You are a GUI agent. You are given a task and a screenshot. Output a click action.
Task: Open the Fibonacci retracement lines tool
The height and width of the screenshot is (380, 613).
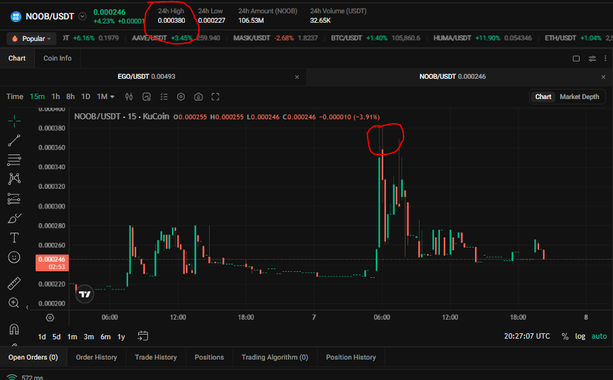click(14, 160)
